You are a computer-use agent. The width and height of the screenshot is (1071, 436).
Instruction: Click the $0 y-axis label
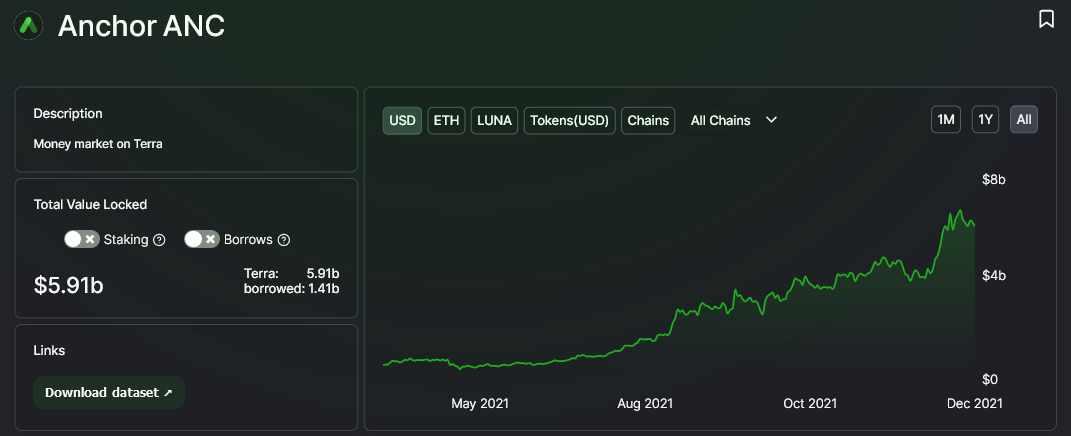pos(991,379)
